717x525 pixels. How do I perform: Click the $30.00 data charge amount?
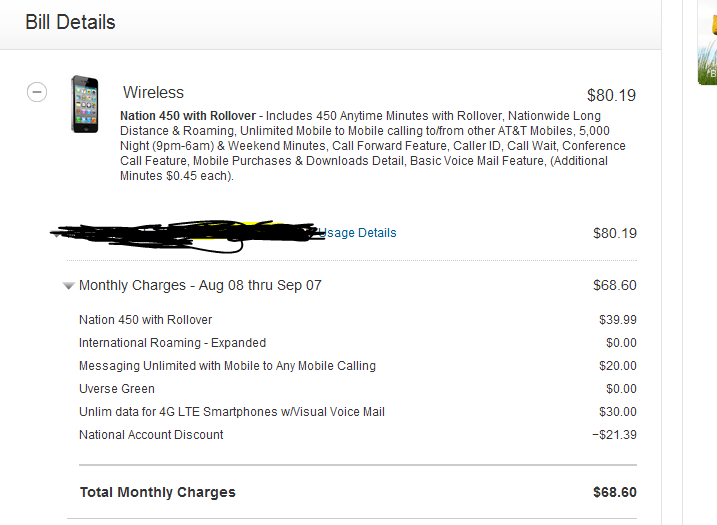coord(617,412)
